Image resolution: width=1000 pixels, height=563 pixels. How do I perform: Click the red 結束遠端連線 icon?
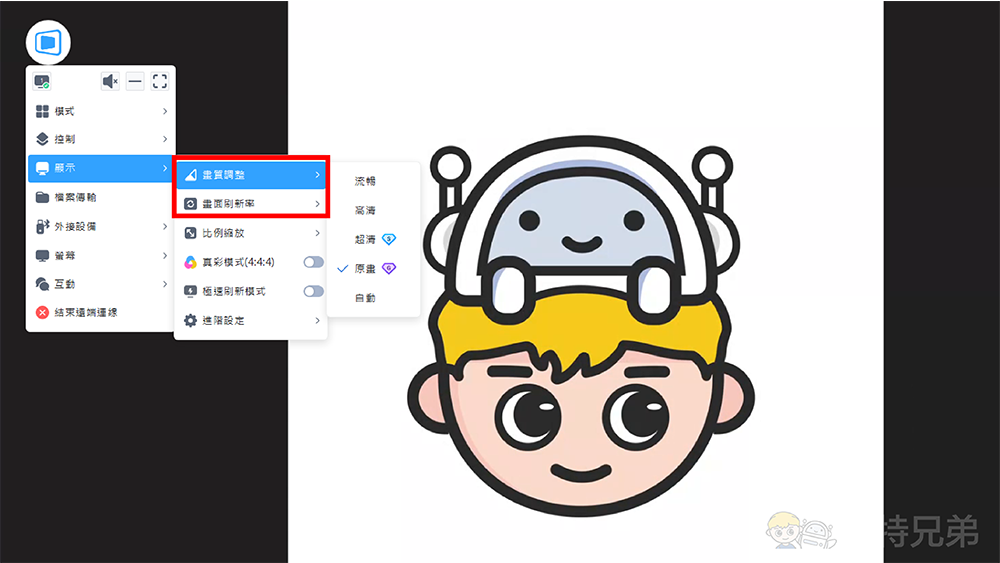pyautogui.click(x=43, y=313)
